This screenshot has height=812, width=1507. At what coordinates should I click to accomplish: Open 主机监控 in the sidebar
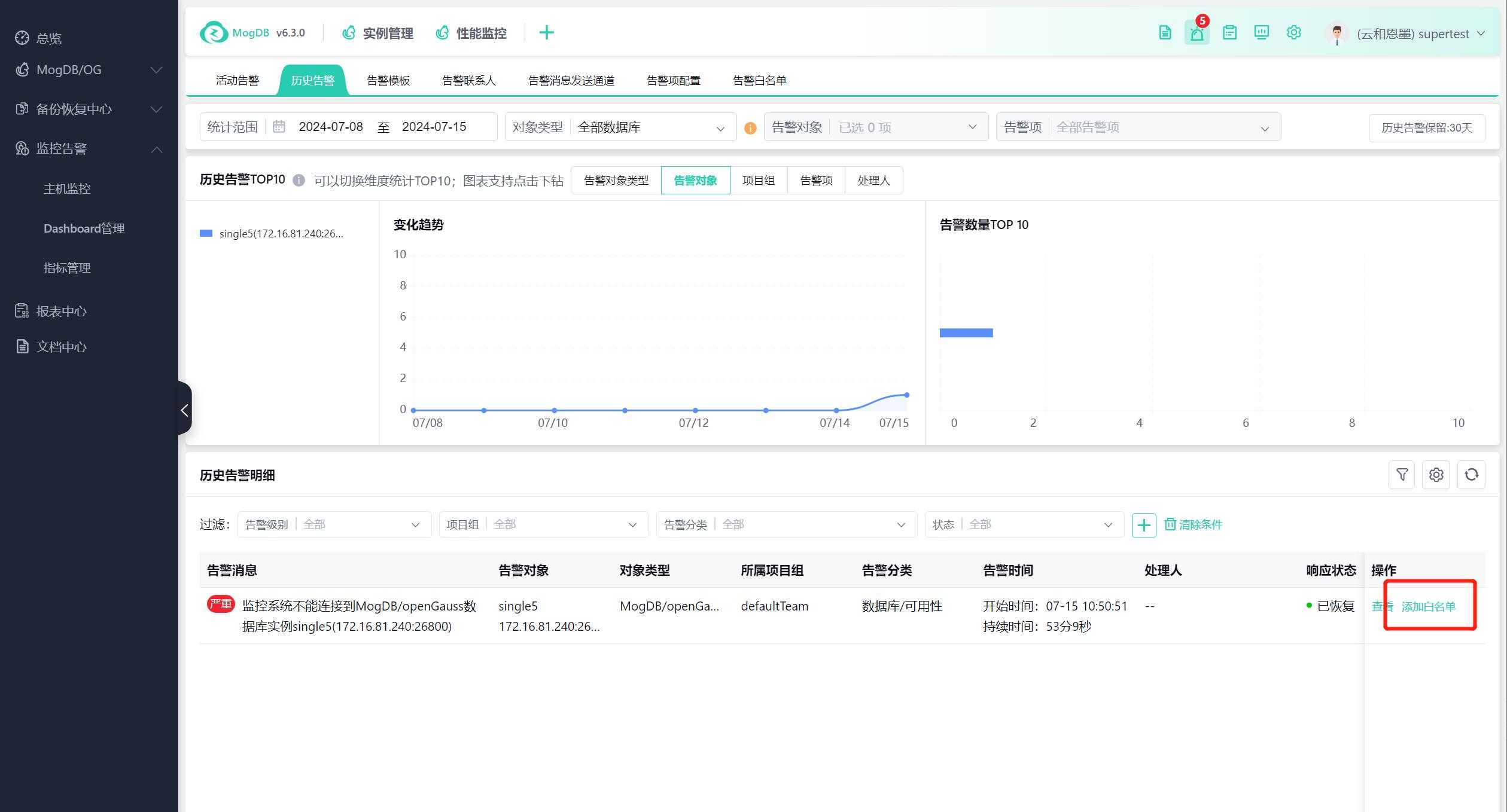coord(67,188)
